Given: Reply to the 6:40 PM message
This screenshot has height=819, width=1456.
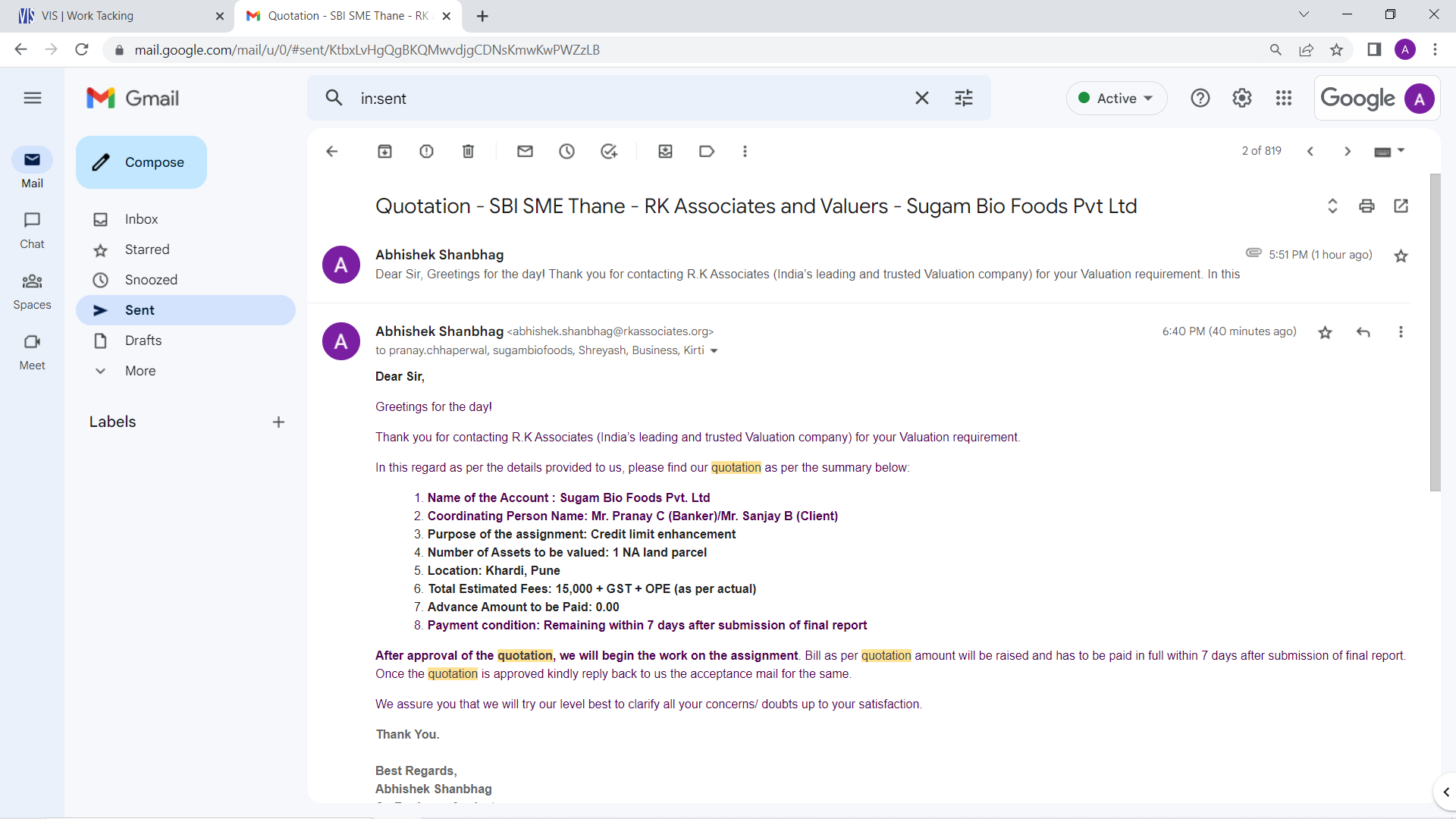Looking at the screenshot, I should pos(1363,332).
